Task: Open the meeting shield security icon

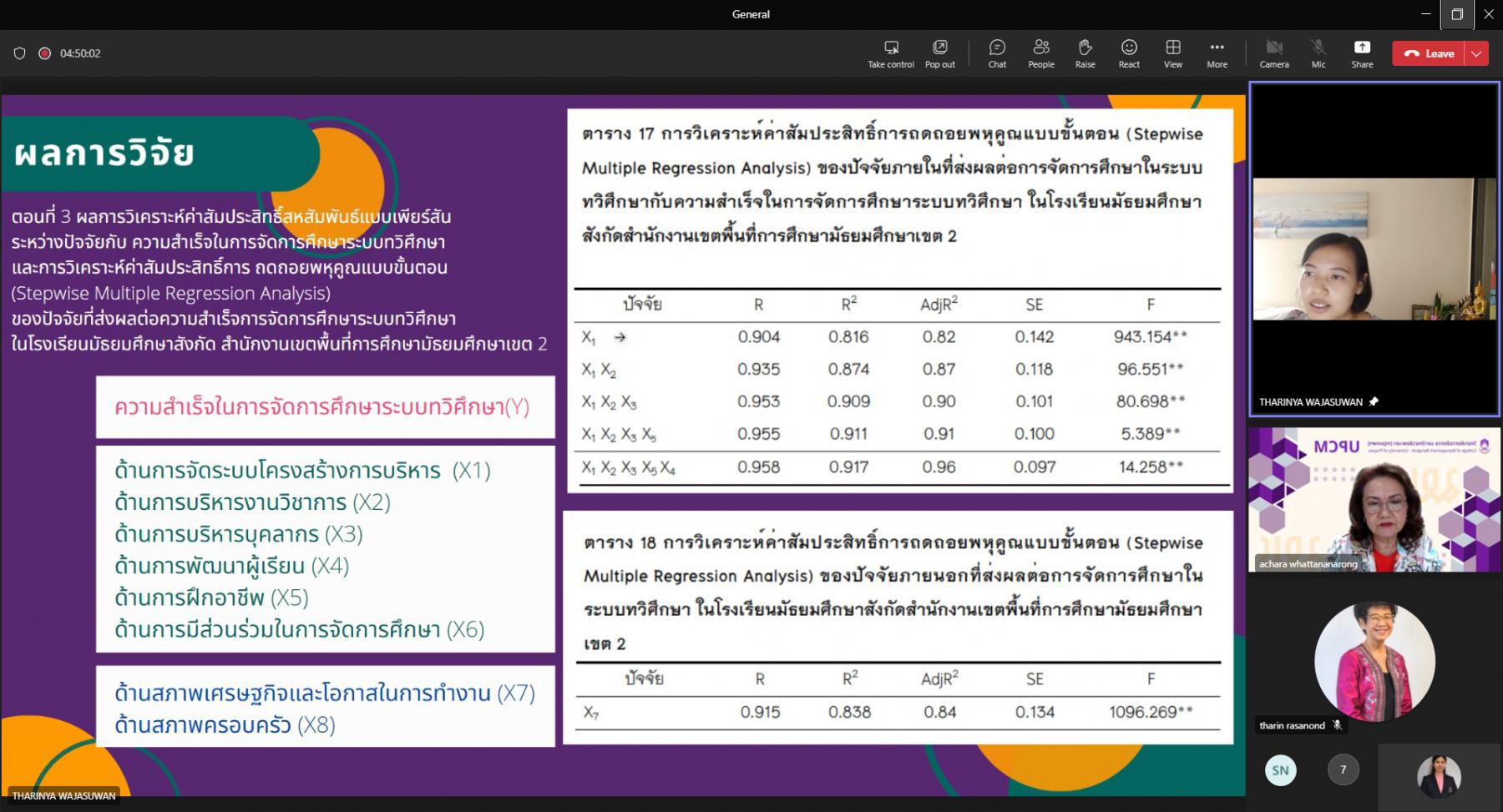Action: coord(19,53)
